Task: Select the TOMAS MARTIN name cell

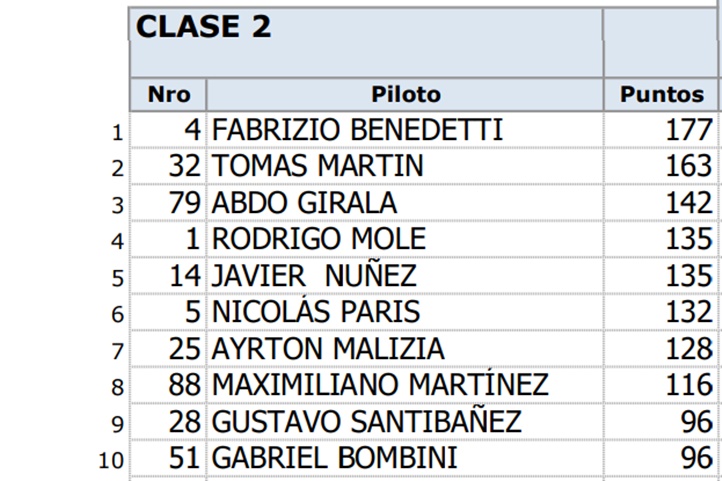Action: coord(318,166)
